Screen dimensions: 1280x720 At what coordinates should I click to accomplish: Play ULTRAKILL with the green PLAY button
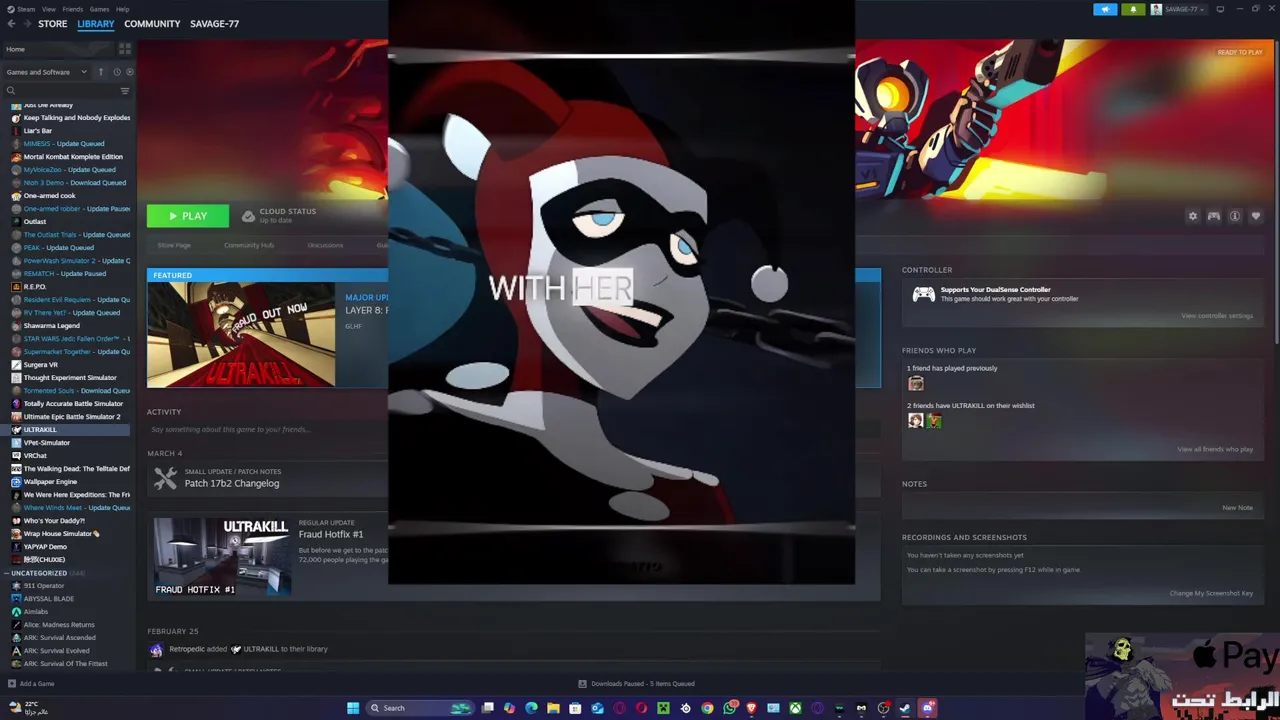click(188, 216)
